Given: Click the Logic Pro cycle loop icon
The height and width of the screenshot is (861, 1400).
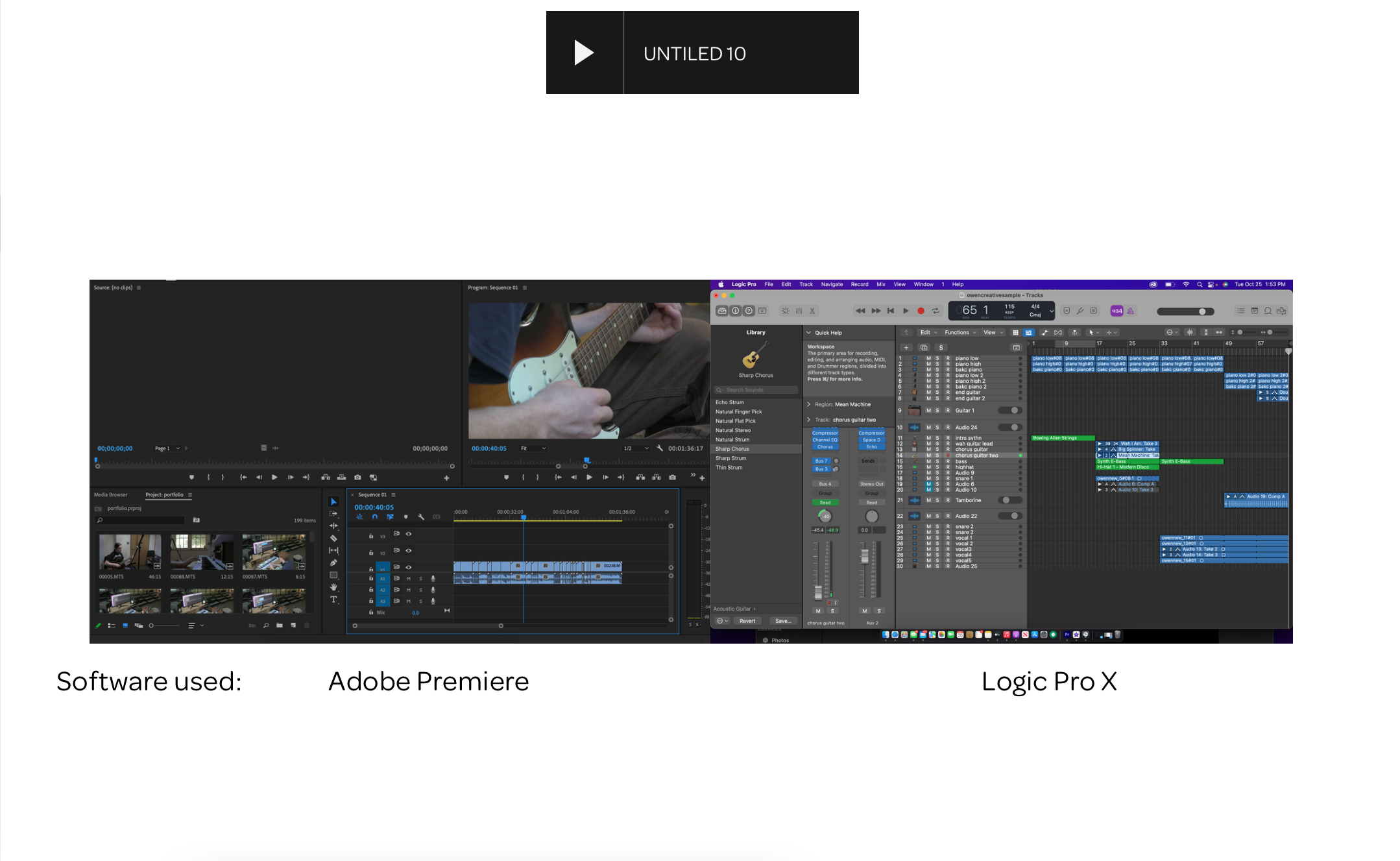Looking at the screenshot, I should tap(935, 311).
